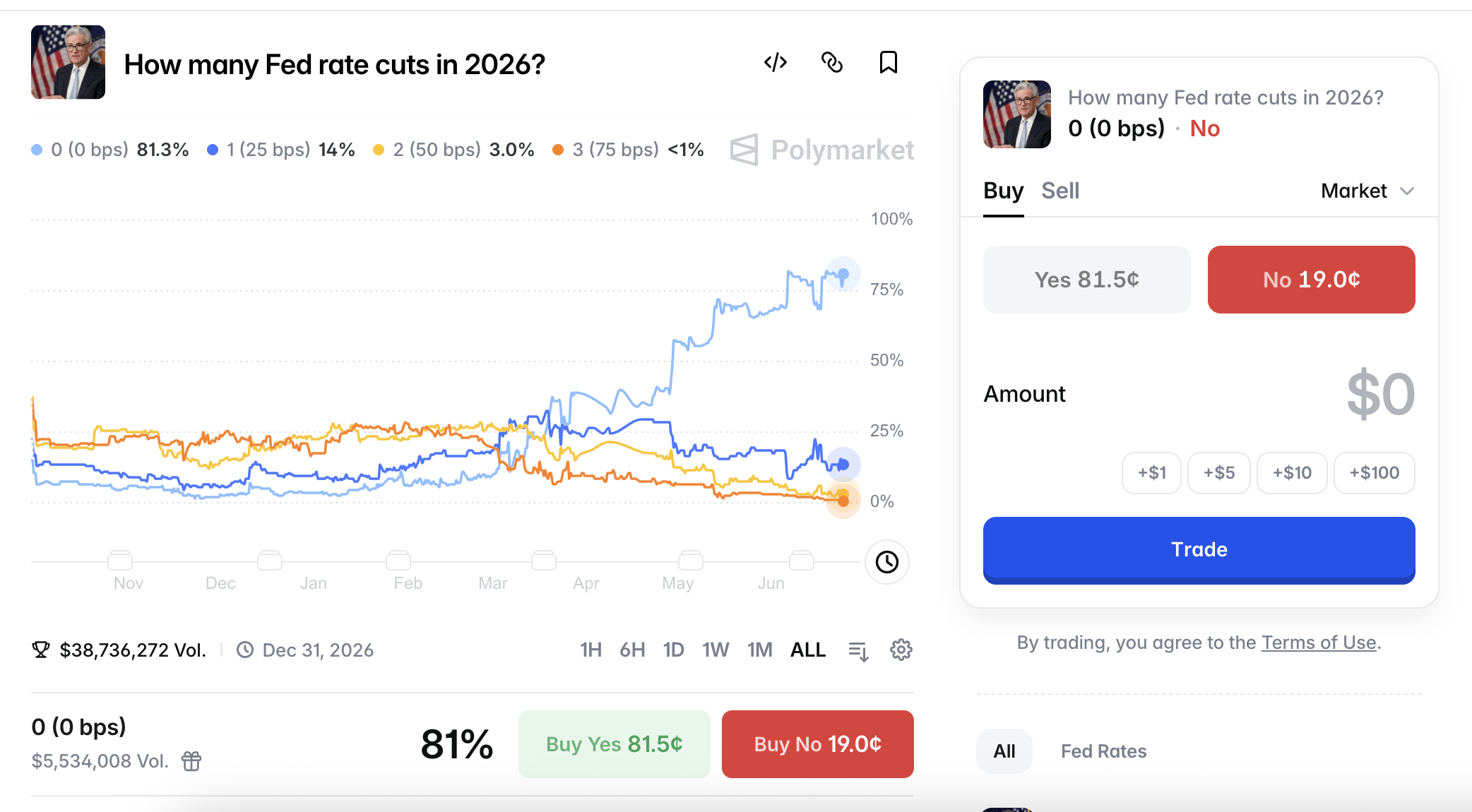Add +$100 to the amount
This screenshot has height=812, width=1472.
[x=1374, y=473]
